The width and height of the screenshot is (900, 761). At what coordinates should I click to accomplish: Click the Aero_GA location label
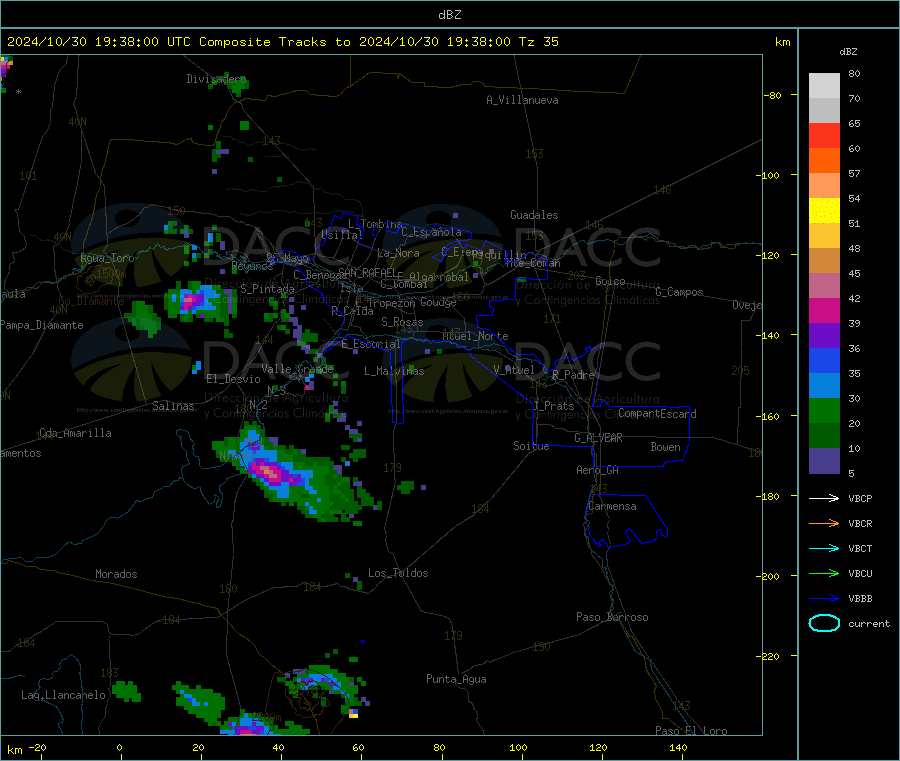[598, 470]
